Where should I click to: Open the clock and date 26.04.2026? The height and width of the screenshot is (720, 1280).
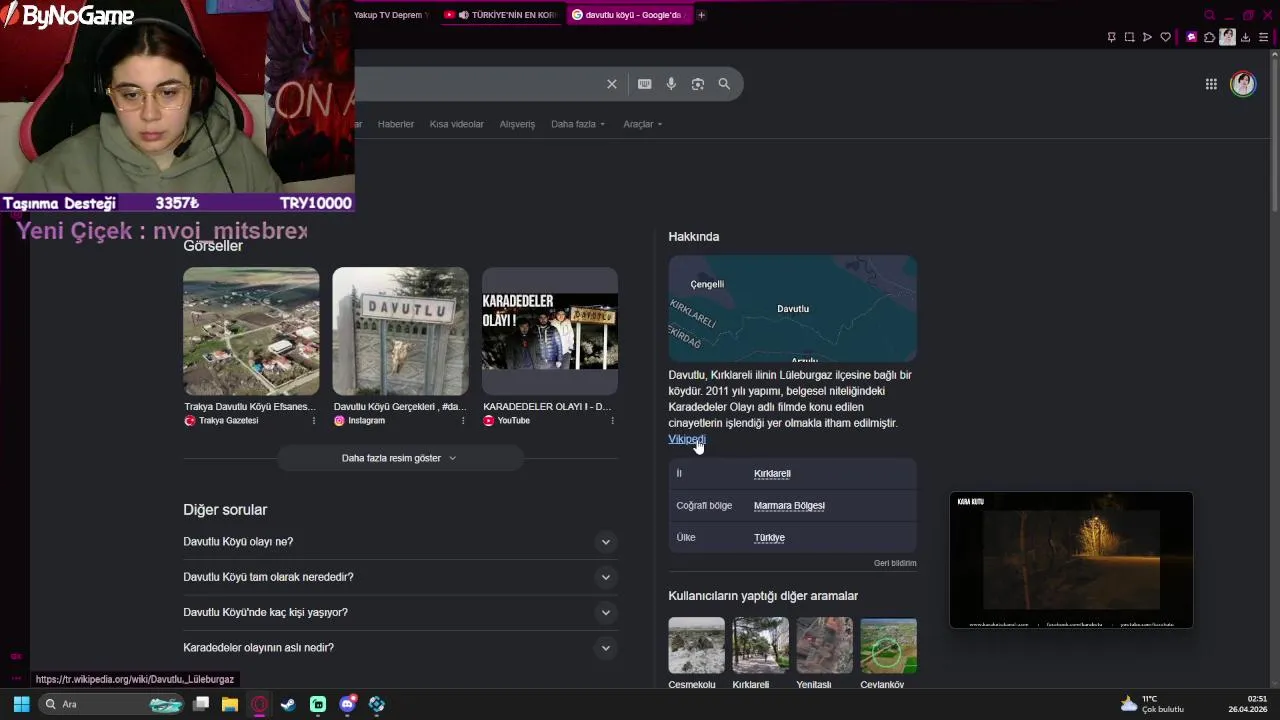[1248, 704]
